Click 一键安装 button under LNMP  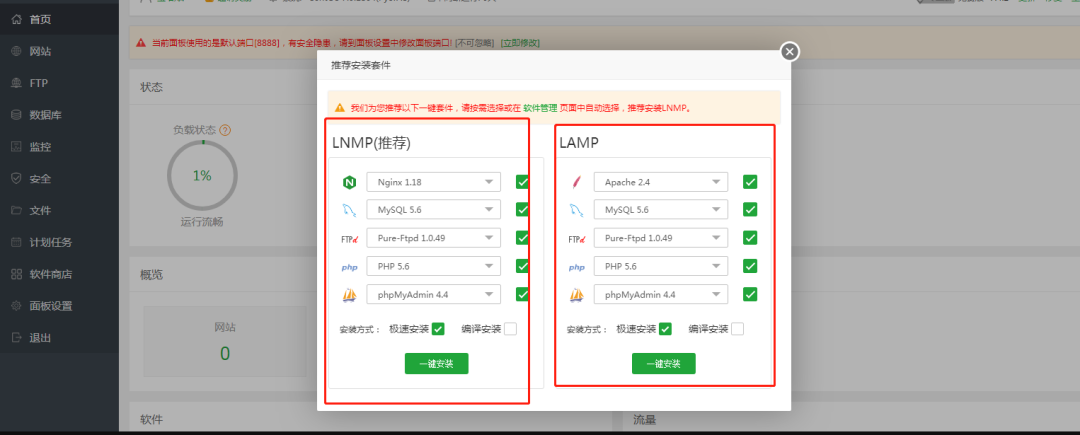pos(437,363)
